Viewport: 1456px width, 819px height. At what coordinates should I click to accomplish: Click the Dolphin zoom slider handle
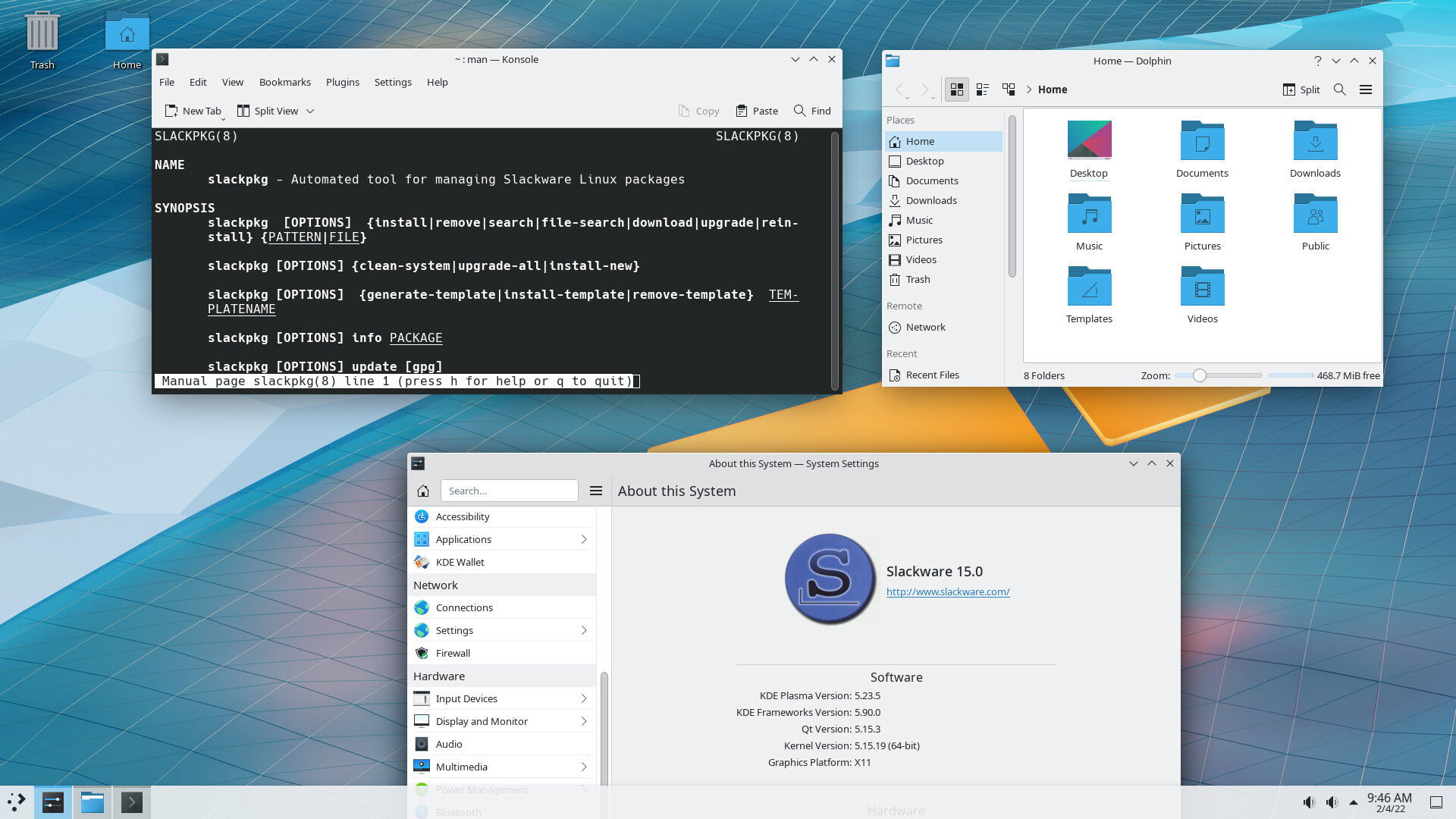[1199, 375]
